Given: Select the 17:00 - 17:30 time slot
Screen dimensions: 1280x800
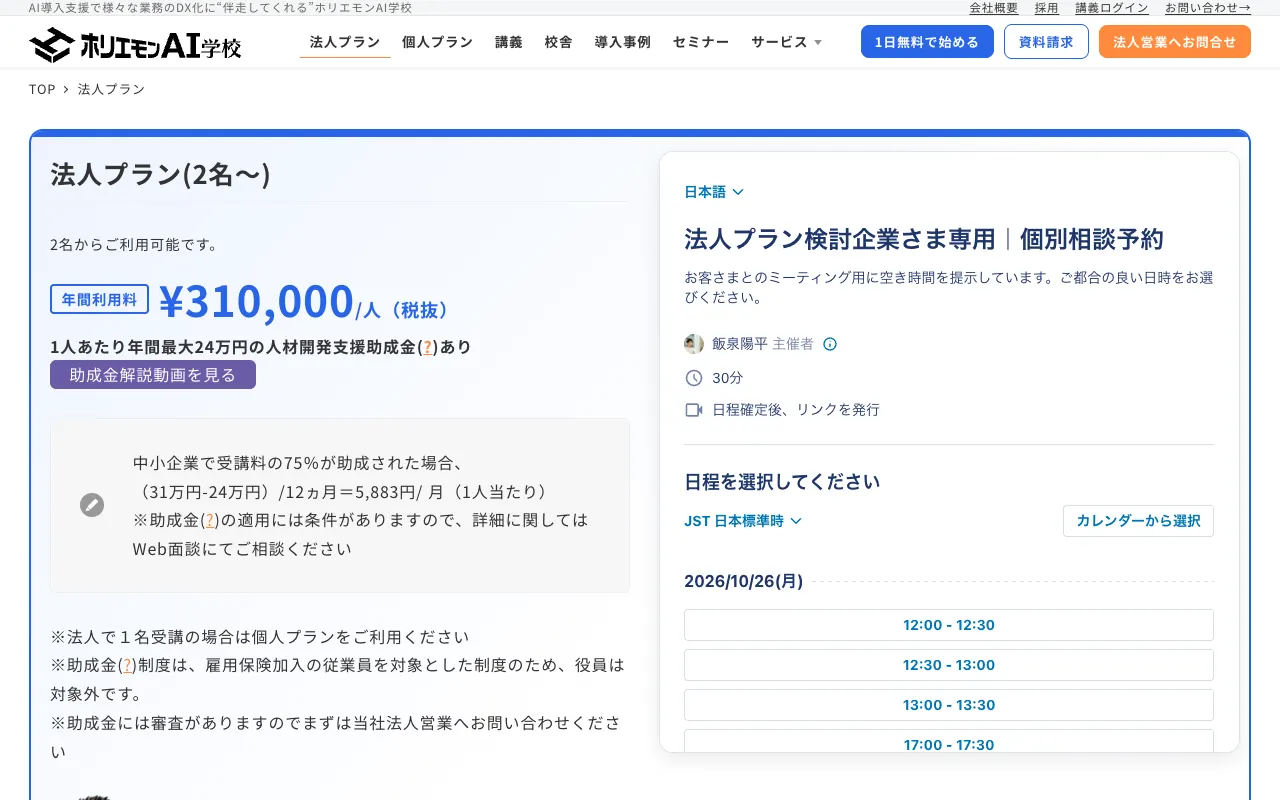Looking at the screenshot, I should pyautogui.click(x=949, y=741).
